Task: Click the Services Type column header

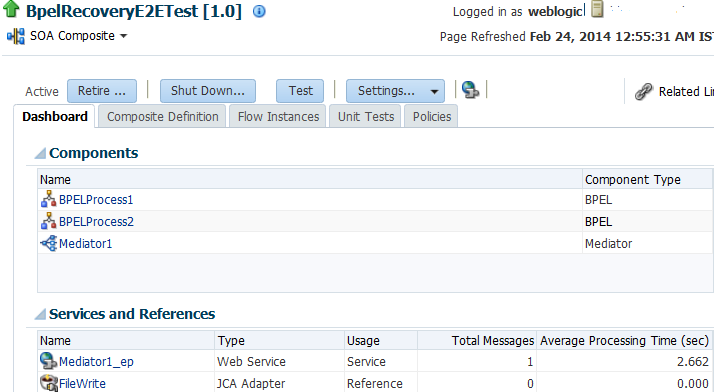Action: (279, 341)
